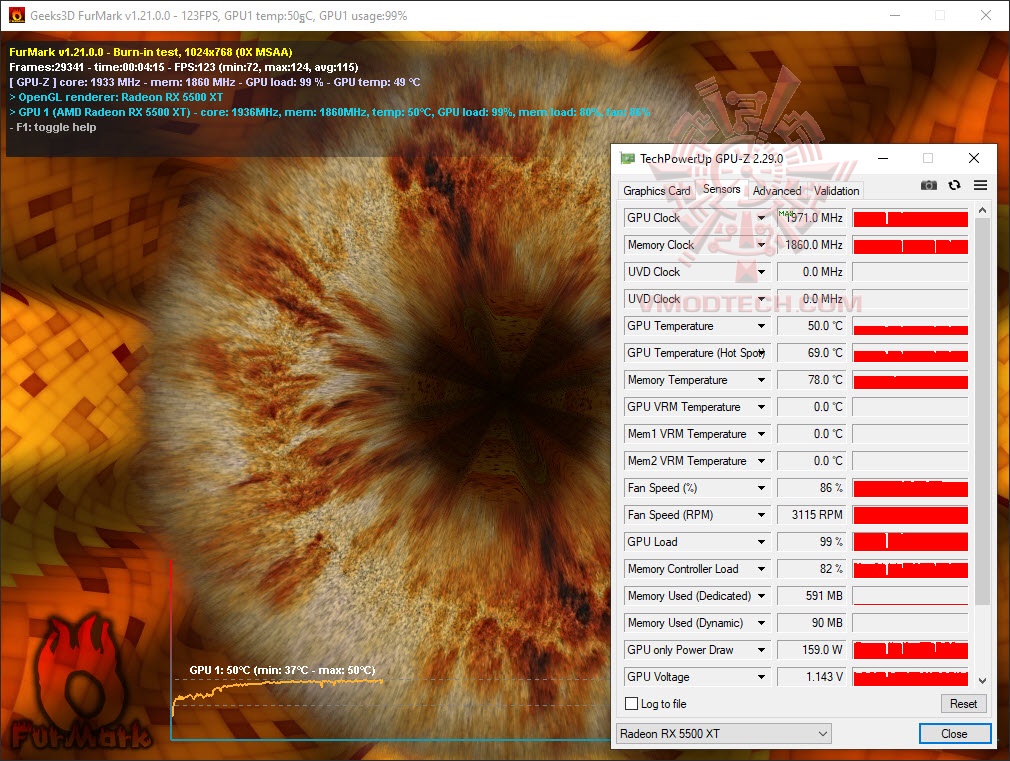
Task: Open the GPU Temperature (Hot Spot) dropdown
Action: pos(761,353)
